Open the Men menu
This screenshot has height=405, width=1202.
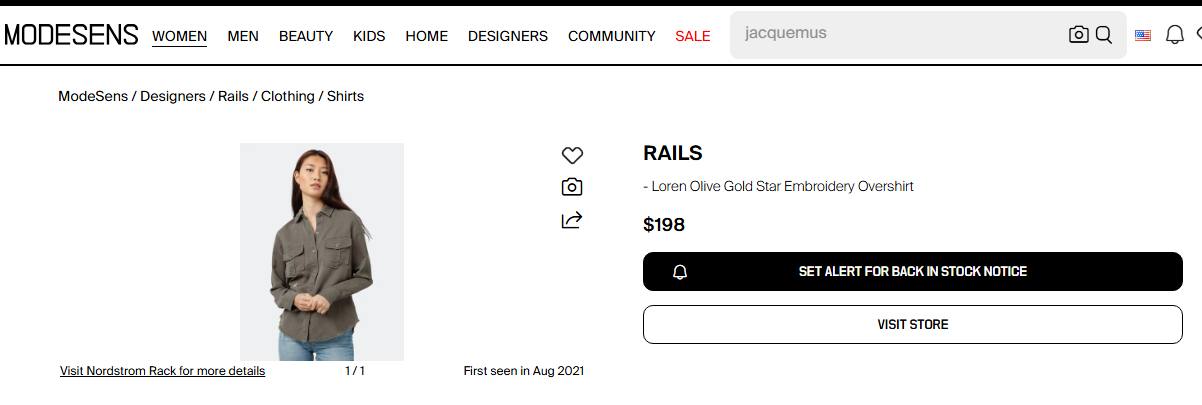[x=243, y=36]
